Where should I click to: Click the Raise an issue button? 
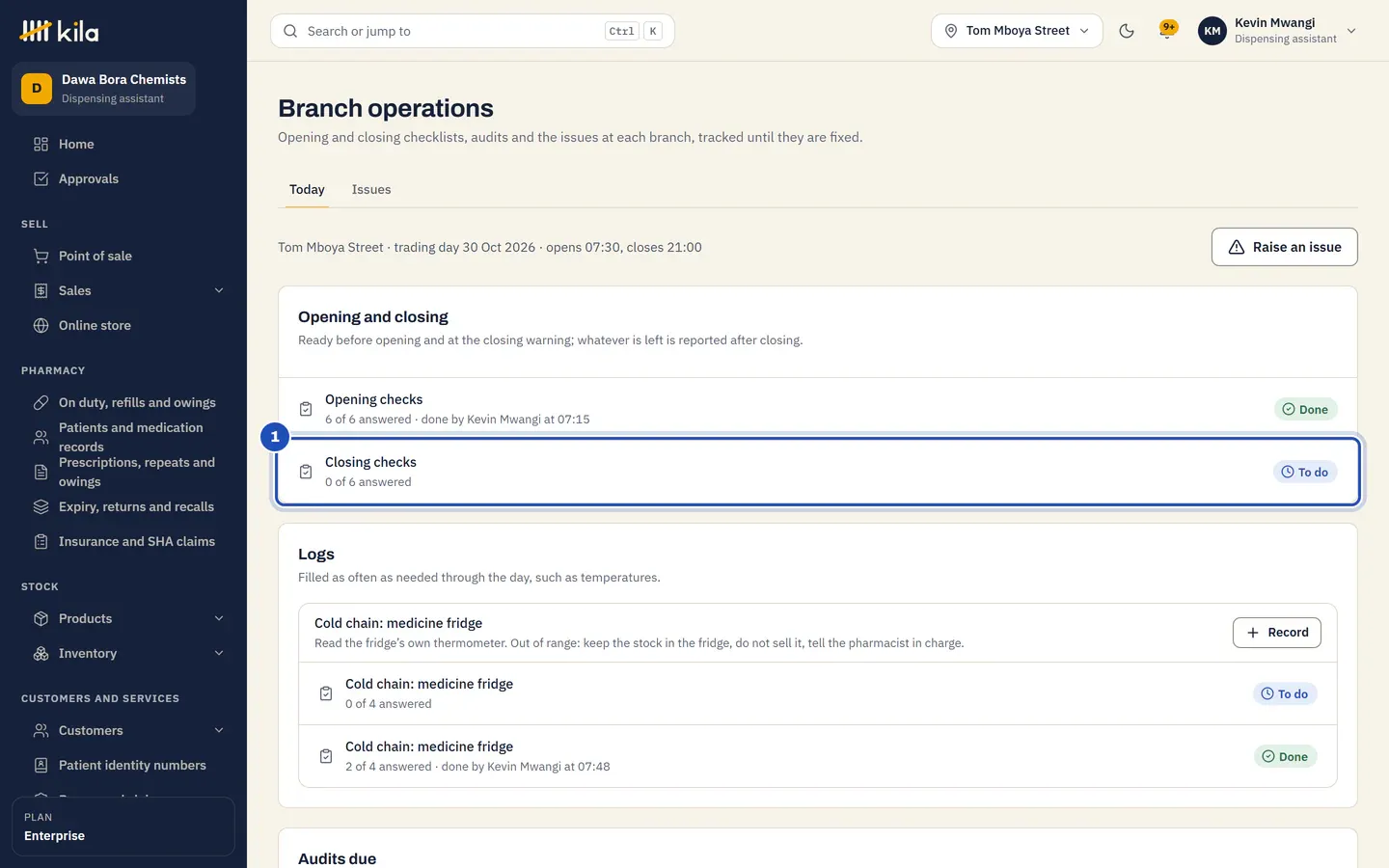coord(1284,247)
